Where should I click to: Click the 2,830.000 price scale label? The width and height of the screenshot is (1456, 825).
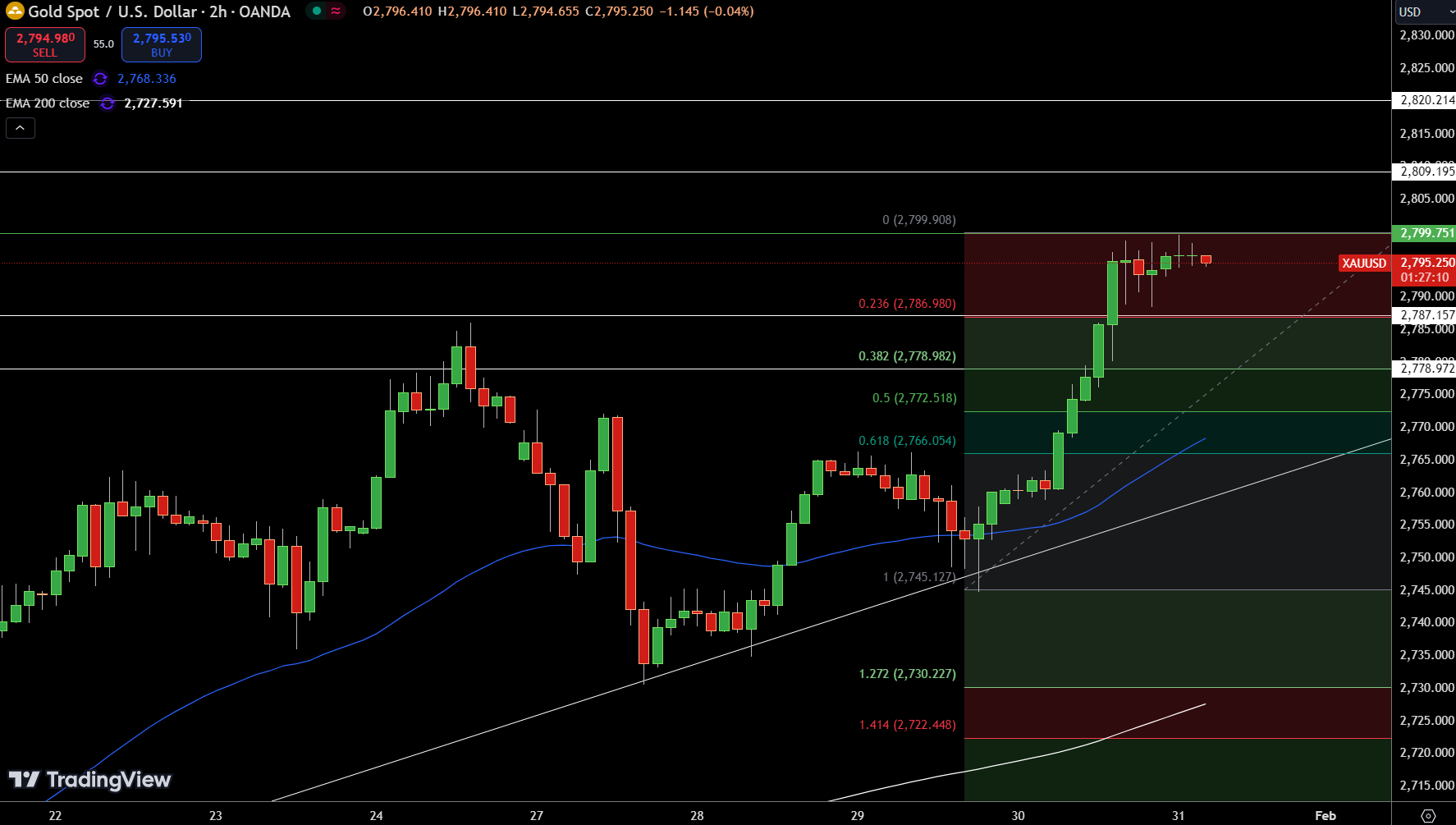click(x=1426, y=35)
